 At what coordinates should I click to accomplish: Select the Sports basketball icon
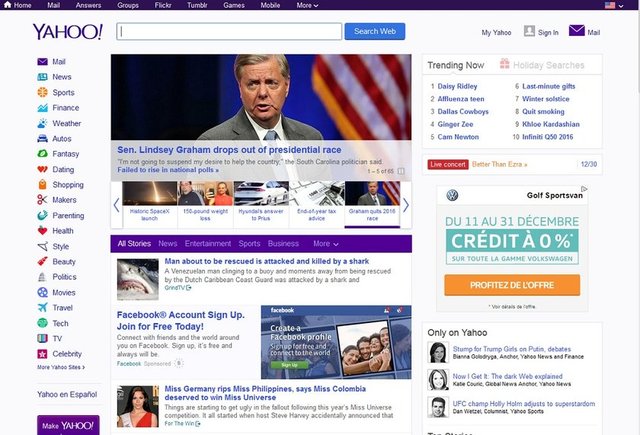(42, 92)
